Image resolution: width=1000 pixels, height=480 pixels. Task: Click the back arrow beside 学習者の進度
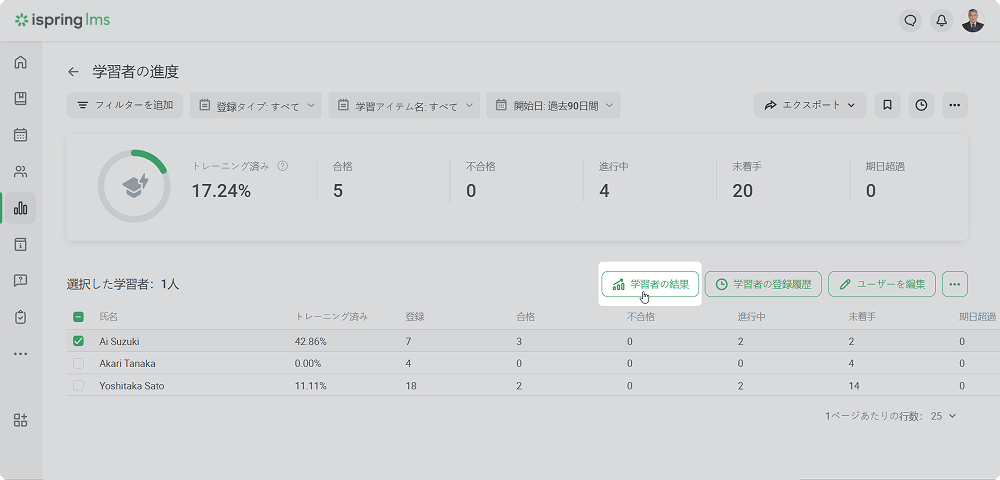[73, 72]
